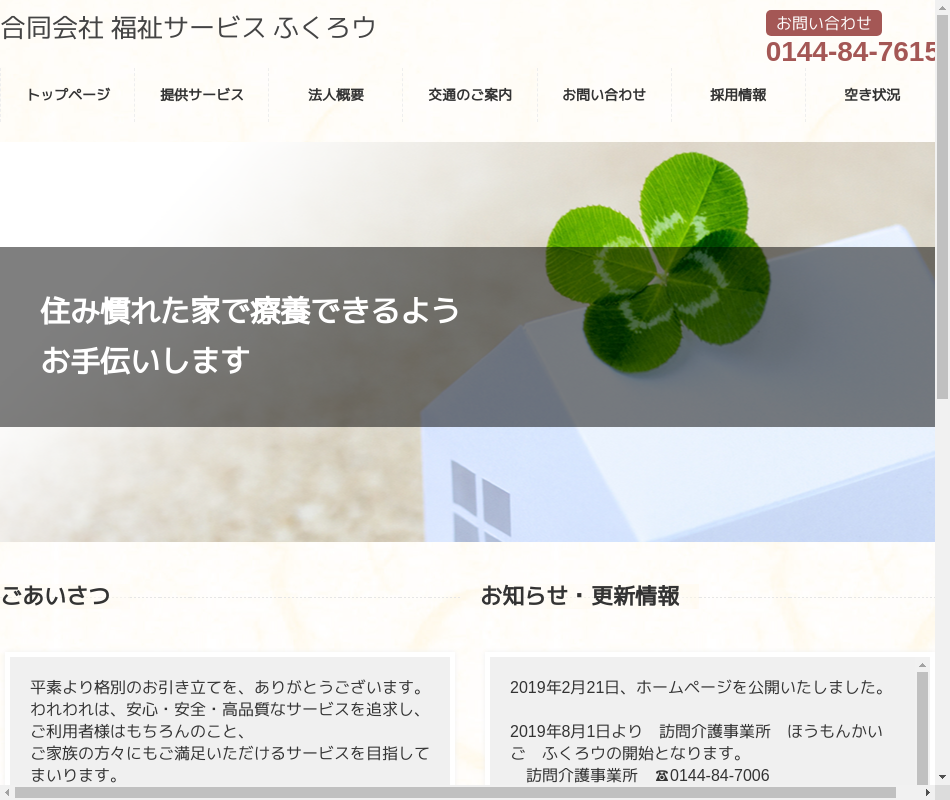
Task: Click the page scrollbar down arrow
Action: point(942,777)
